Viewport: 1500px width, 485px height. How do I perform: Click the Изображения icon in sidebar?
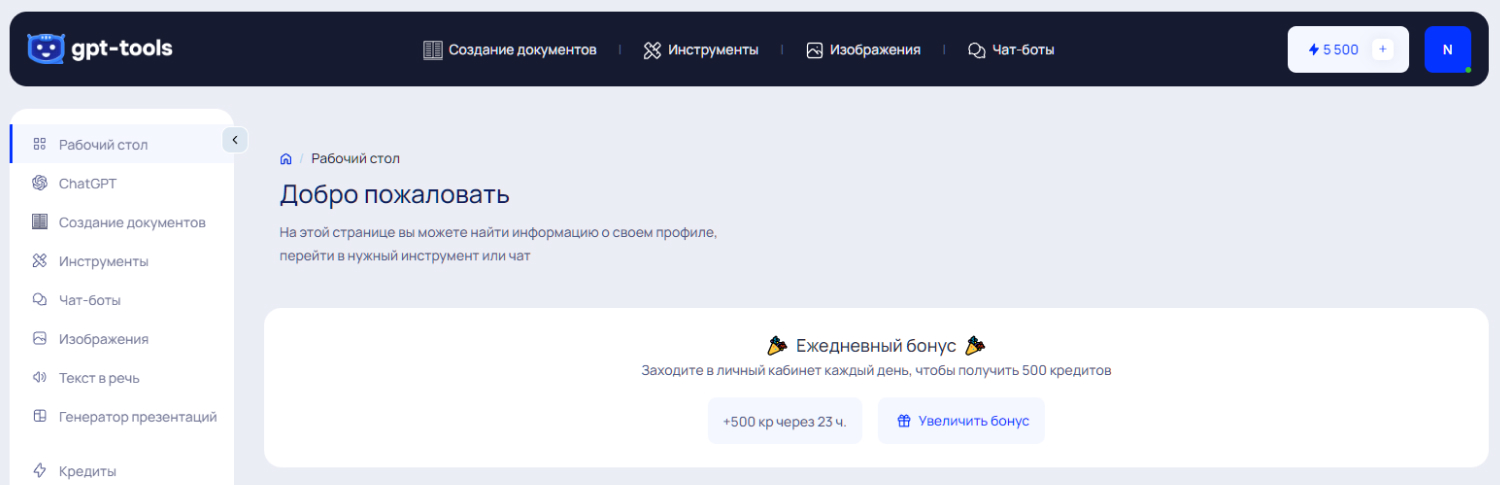point(40,339)
